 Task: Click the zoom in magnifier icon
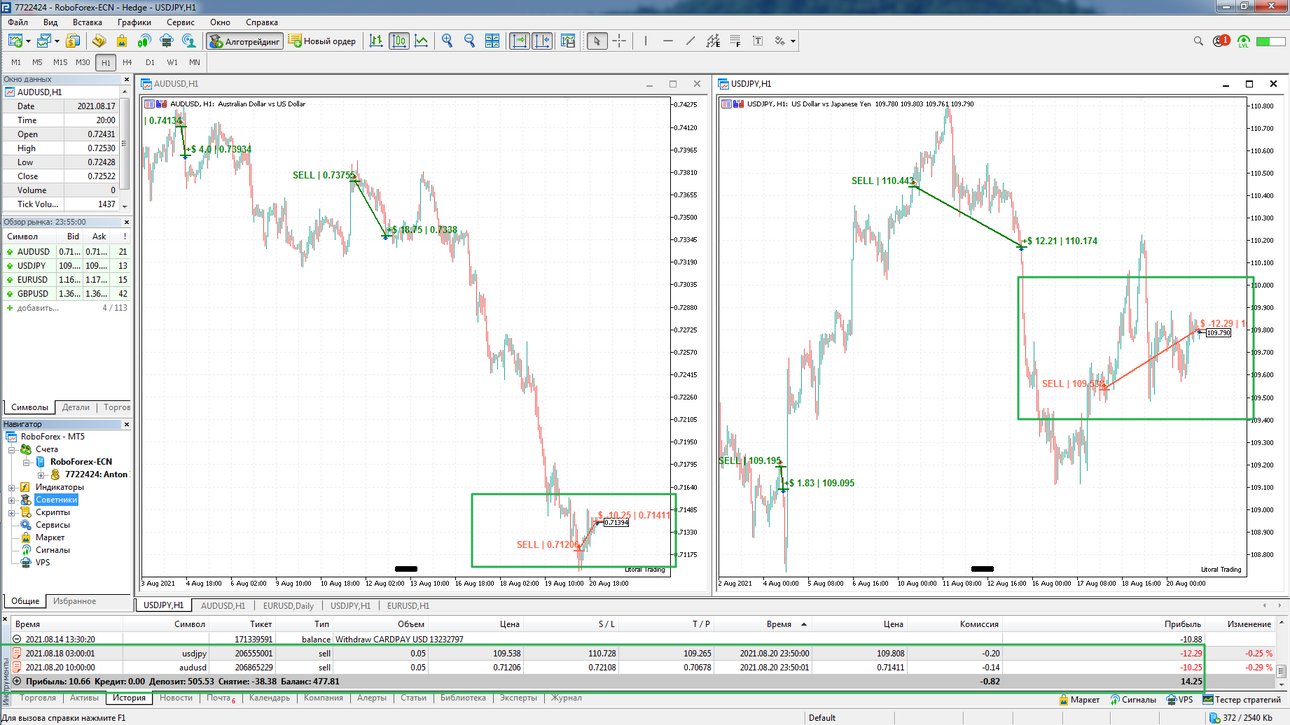coord(447,41)
